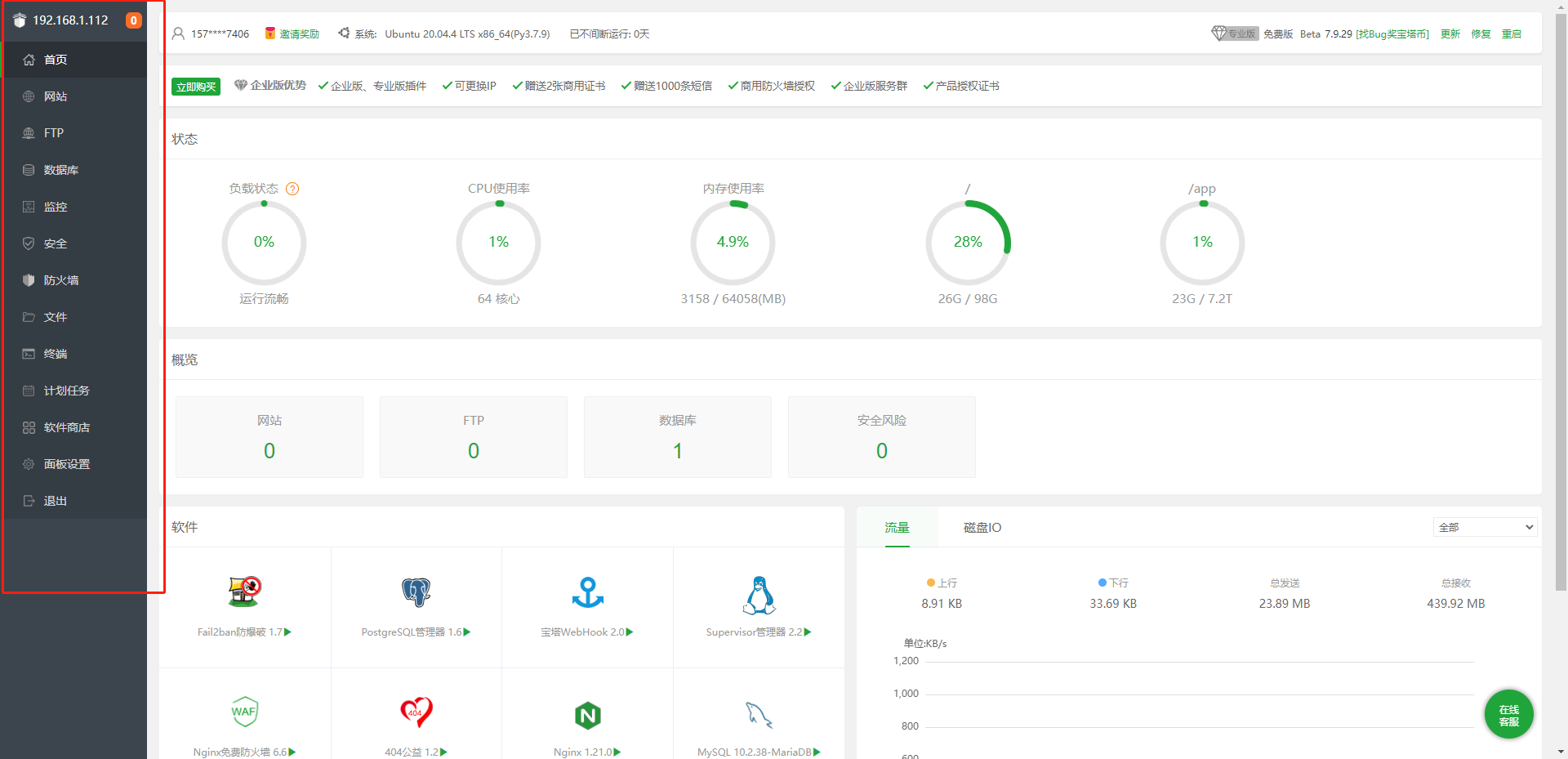The height and width of the screenshot is (759, 1568).
Task: Click the 软件商店 grid icon in sidebar
Action: click(29, 427)
